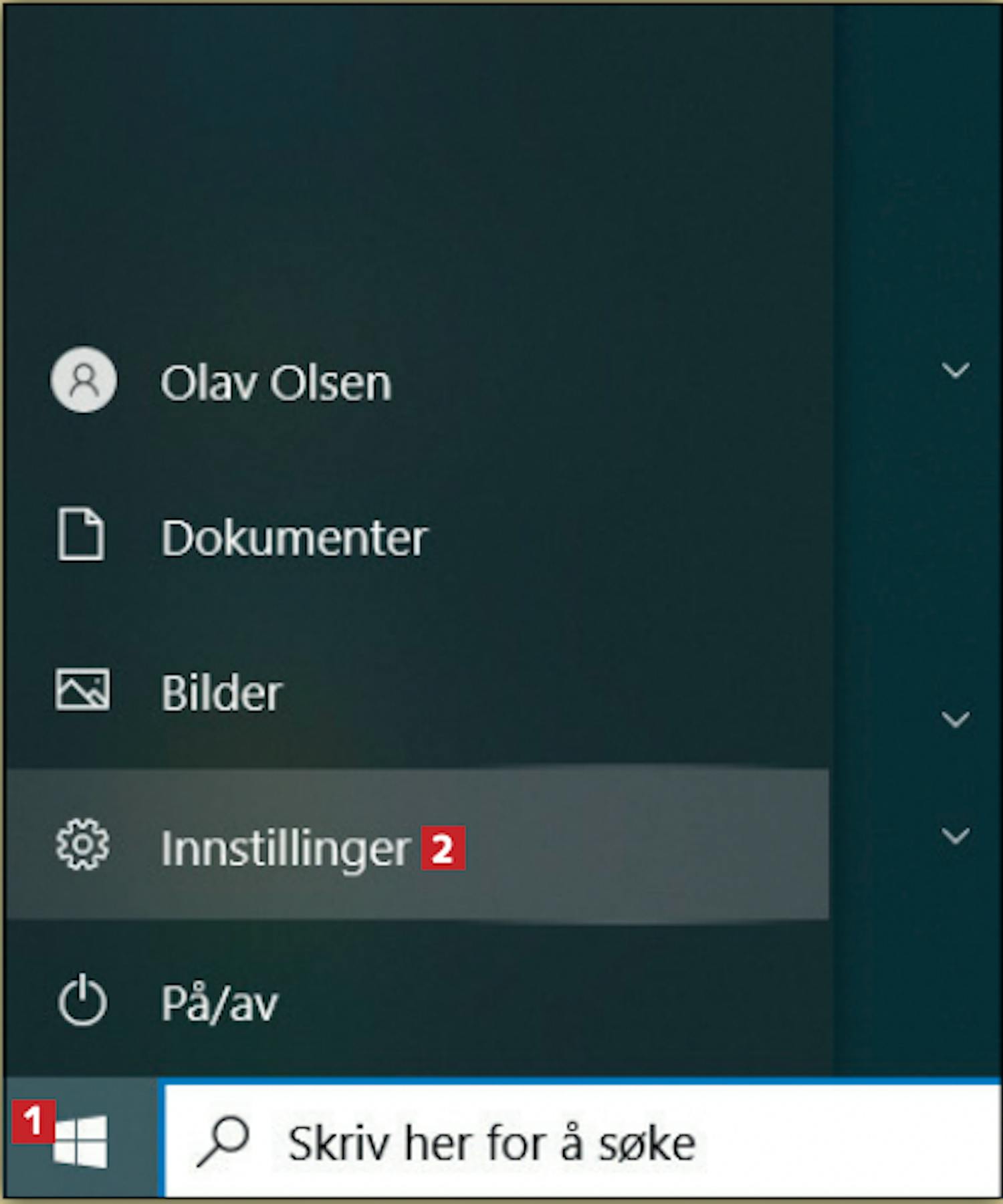Click the Bilder picture icon
The width and height of the screenshot is (1003, 1204).
click(x=82, y=689)
